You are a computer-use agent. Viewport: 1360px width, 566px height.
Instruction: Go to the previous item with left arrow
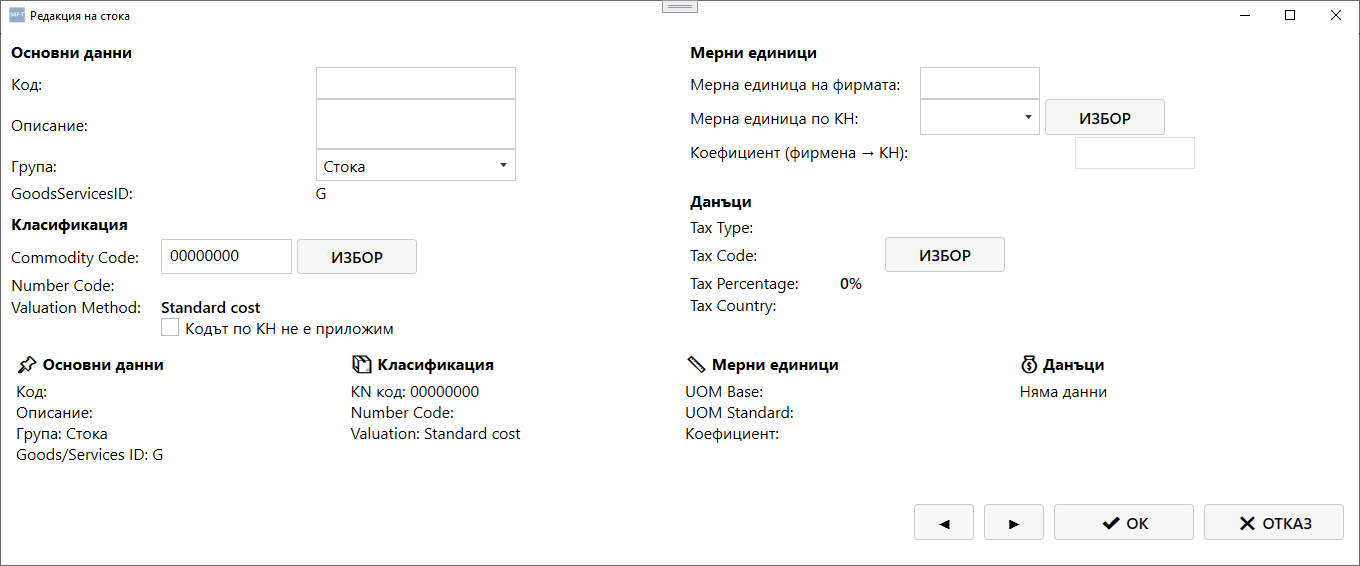click(x=943, y=522)
